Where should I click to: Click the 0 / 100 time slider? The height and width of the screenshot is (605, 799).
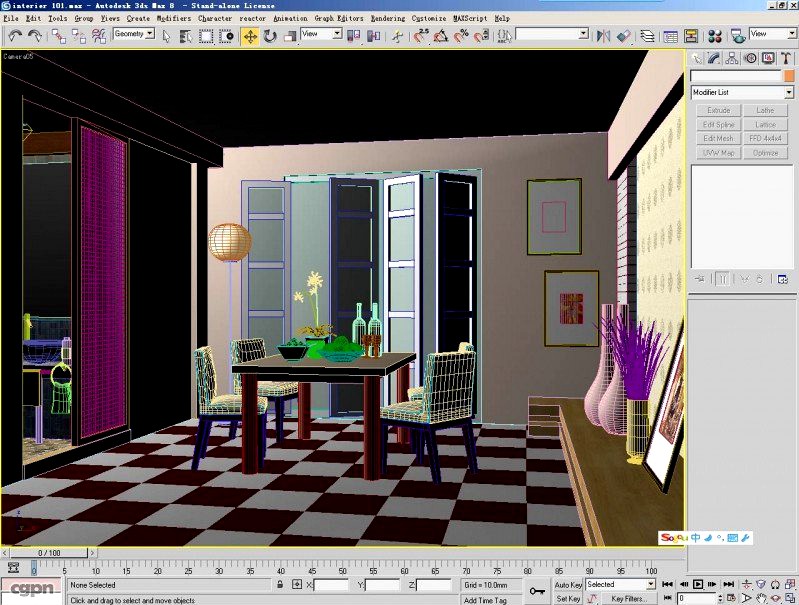pos(49,553)
